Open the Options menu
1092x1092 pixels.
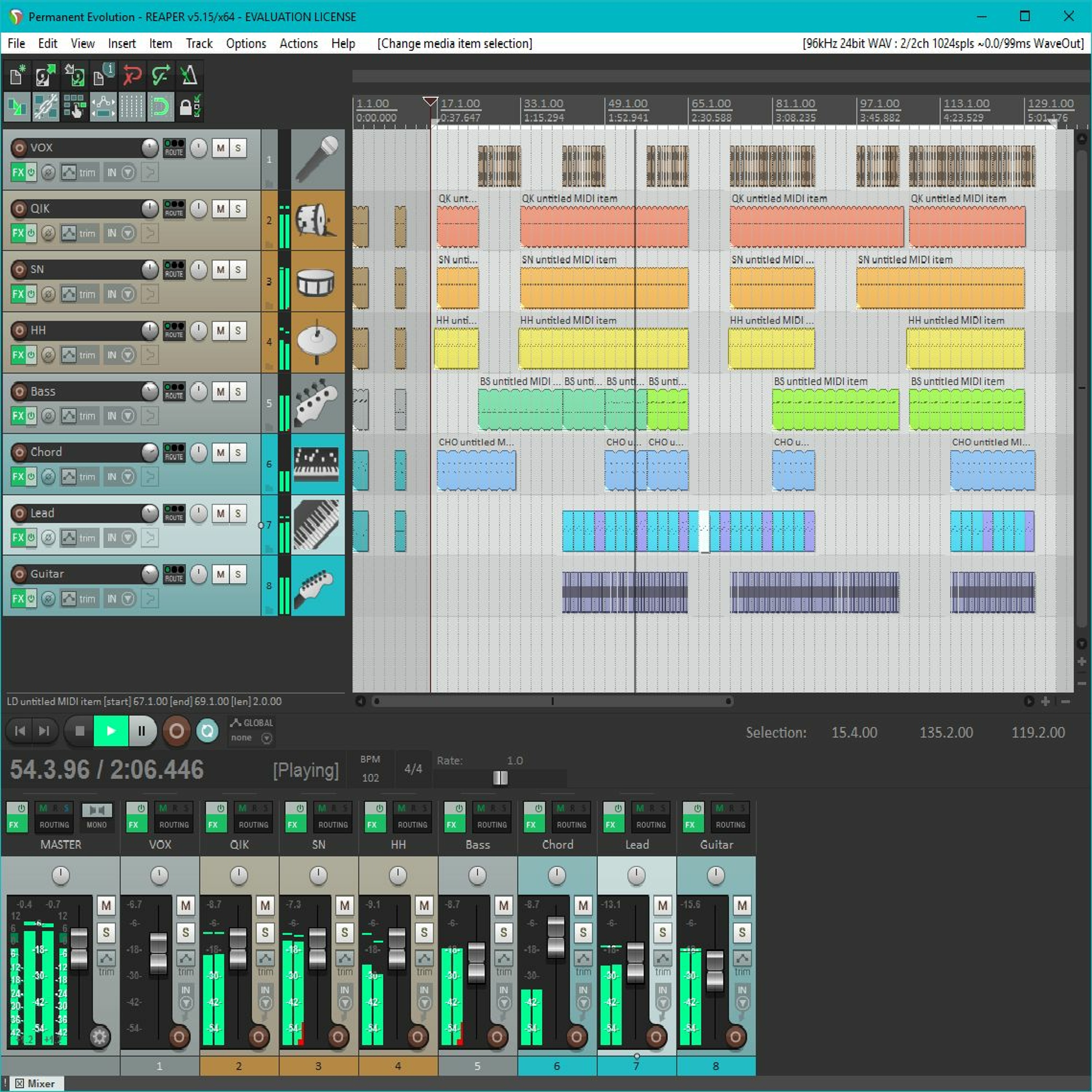[246, 44]
